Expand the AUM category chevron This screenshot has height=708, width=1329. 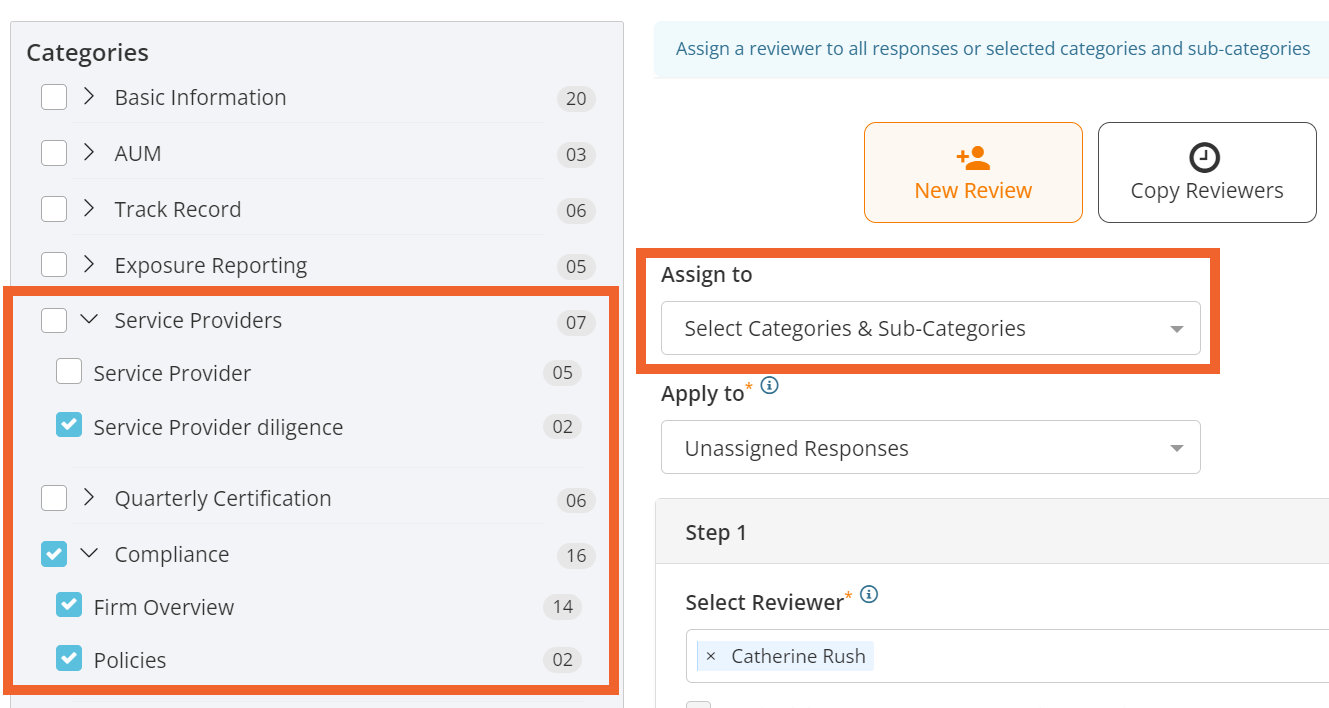(x=89, y=153)
